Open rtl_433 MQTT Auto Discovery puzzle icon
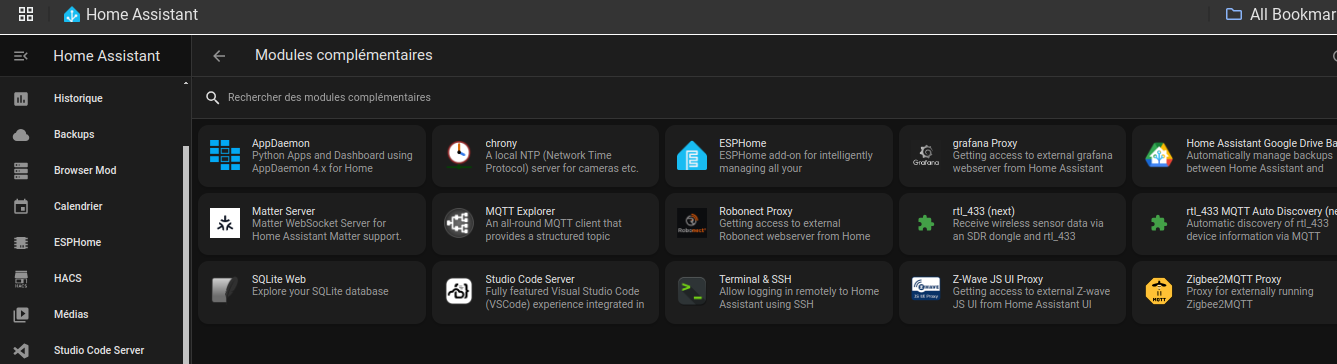Image resolution: width=1337 pixels, height=364 pixels. click(1159, 223)
